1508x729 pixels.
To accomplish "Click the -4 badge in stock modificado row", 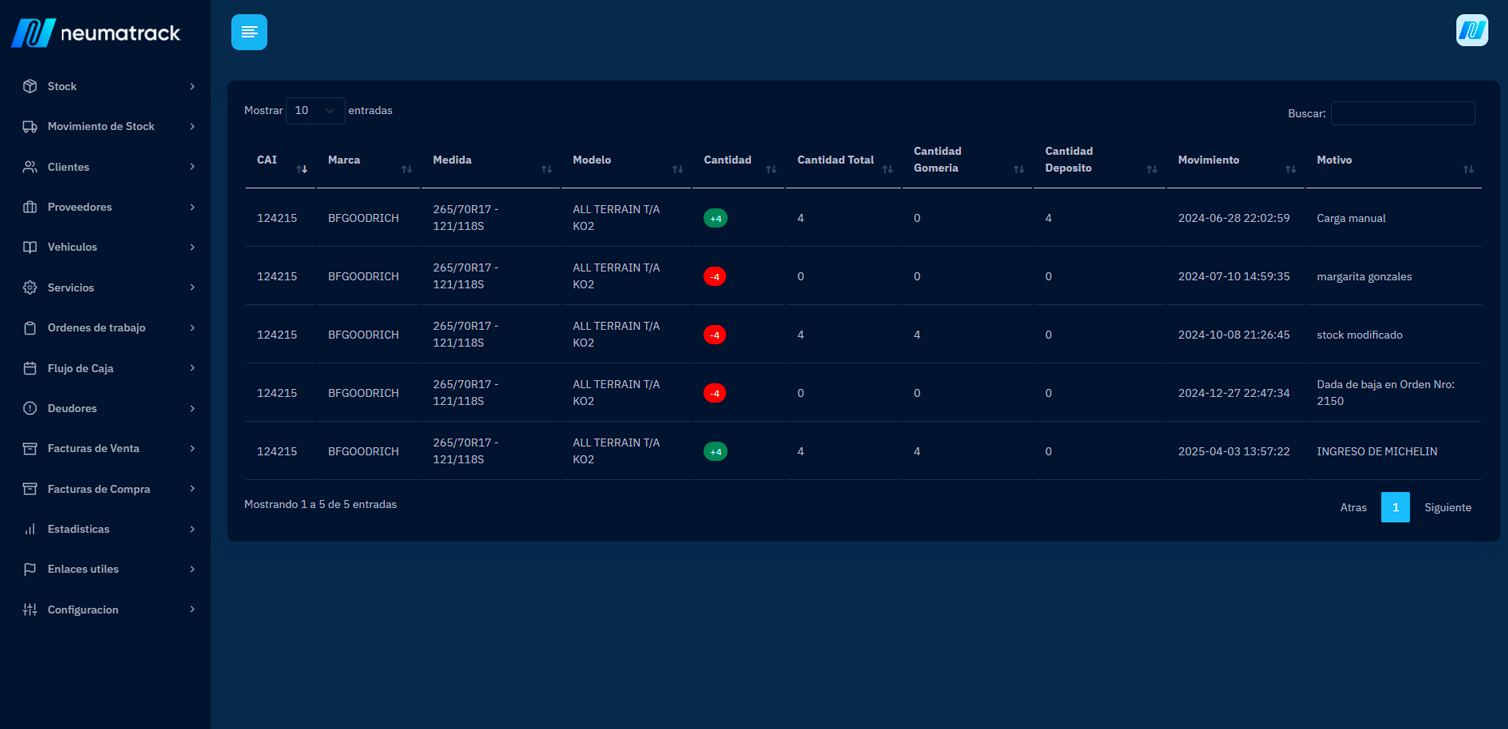I will 714,335.
